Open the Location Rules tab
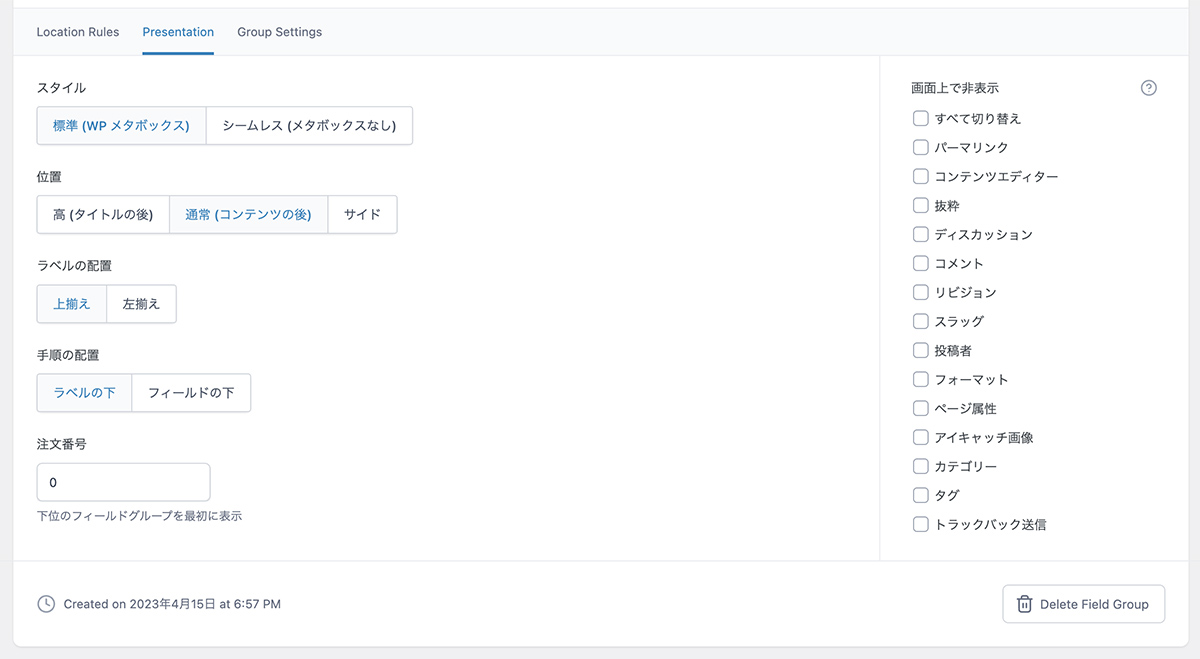Viewport: 1200px width, 659px height. [x=78, y=32]
